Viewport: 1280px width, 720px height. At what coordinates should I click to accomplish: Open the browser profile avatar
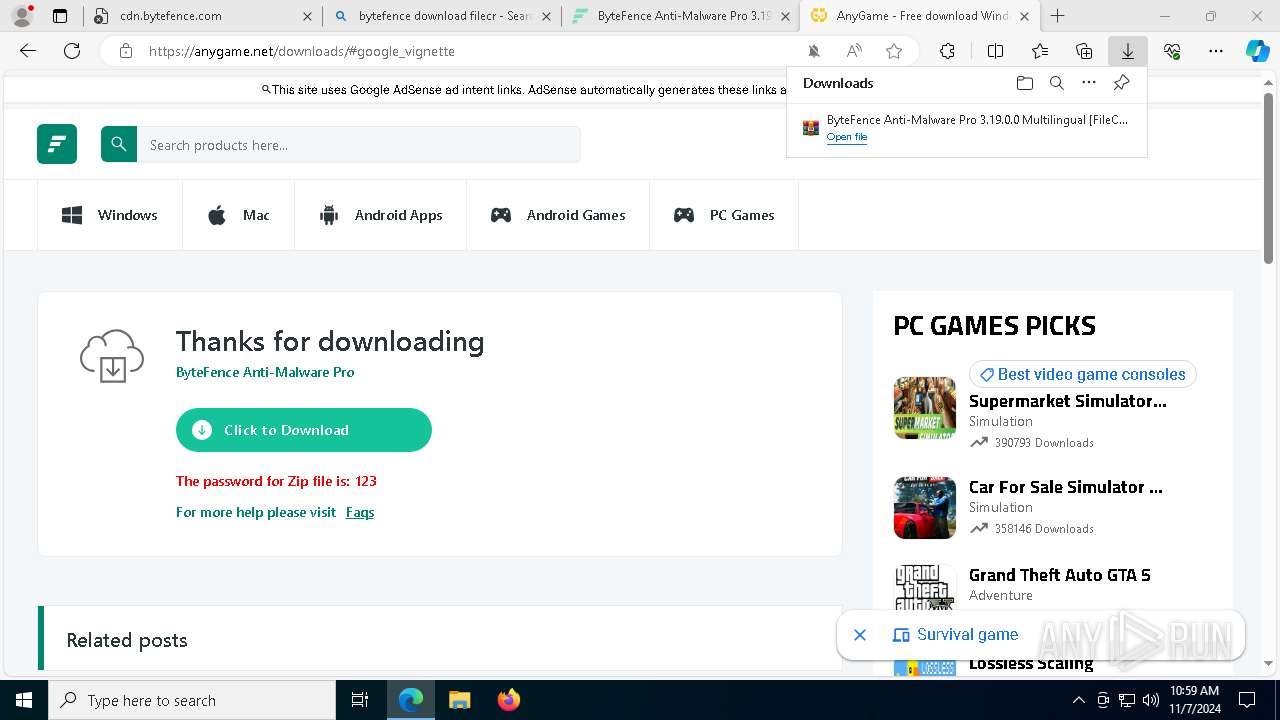[22, 16]
